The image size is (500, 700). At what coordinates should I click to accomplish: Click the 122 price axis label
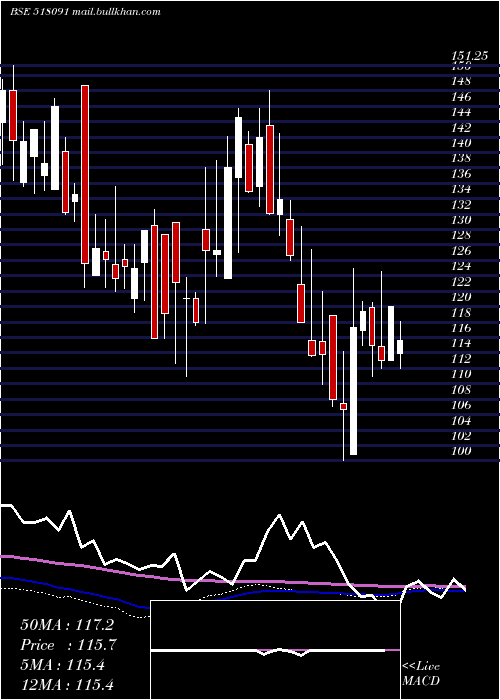click(x=461, y=282)
